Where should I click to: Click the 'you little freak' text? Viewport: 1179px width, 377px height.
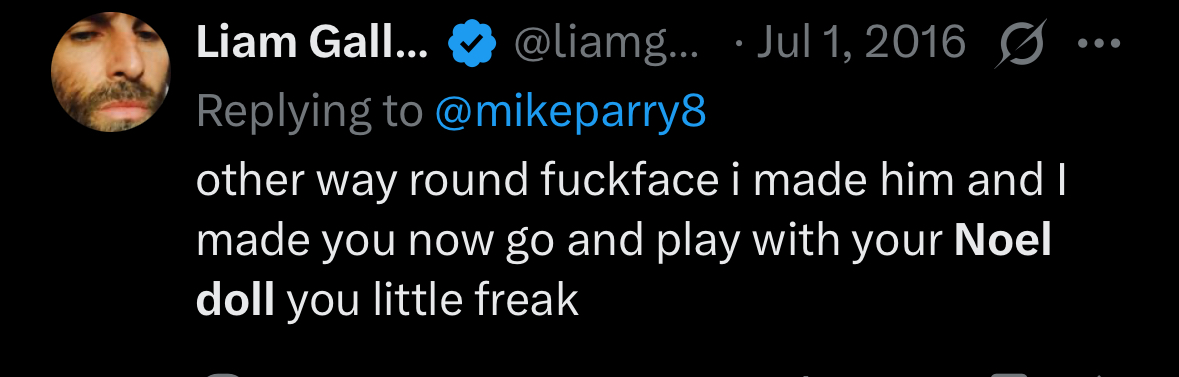[432, 300]
